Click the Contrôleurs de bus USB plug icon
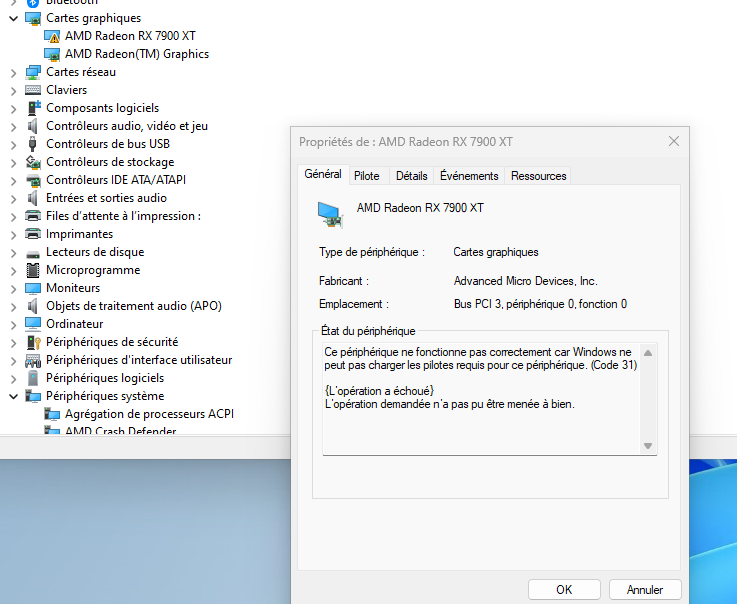737x604 pixels. point(32,144)
